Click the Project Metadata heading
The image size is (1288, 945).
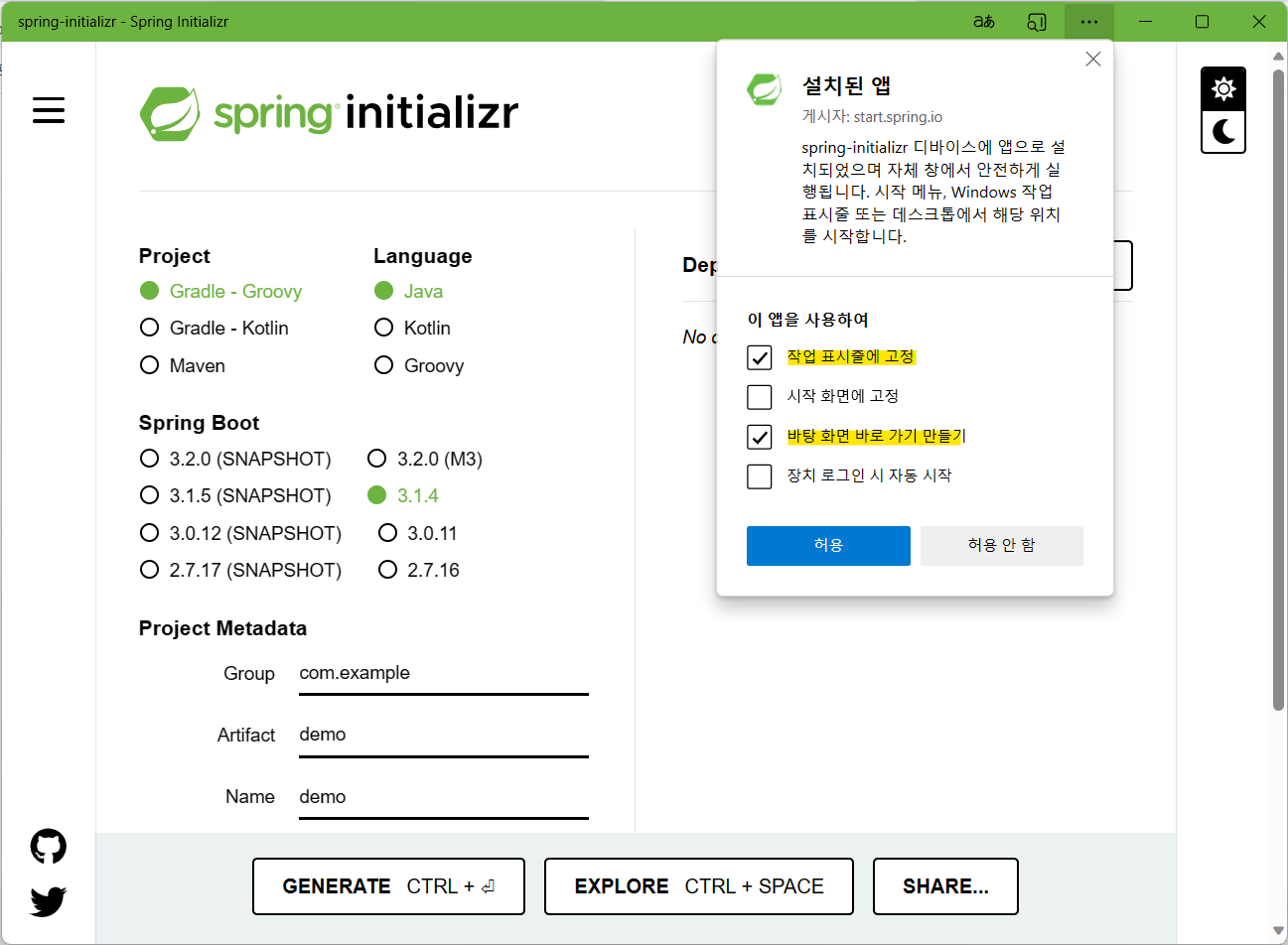coord(222,628)
